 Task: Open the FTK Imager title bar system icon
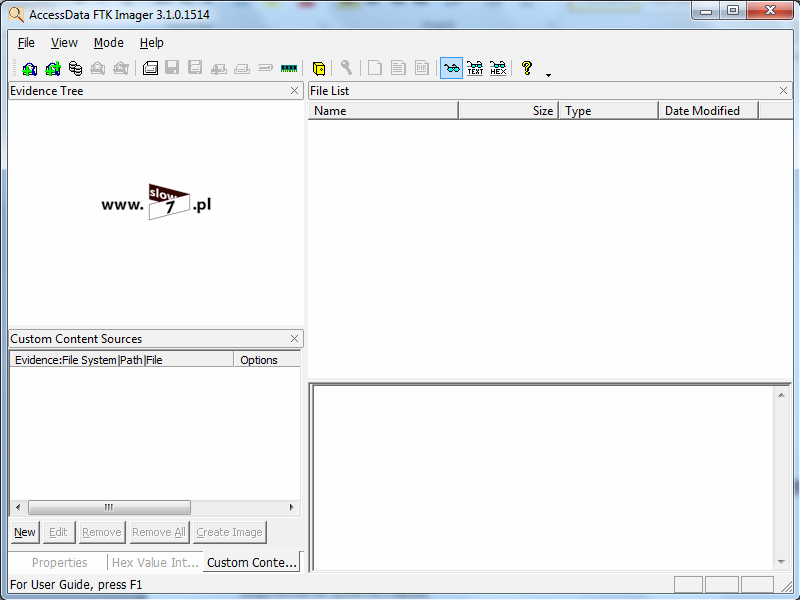coord(16,14)
